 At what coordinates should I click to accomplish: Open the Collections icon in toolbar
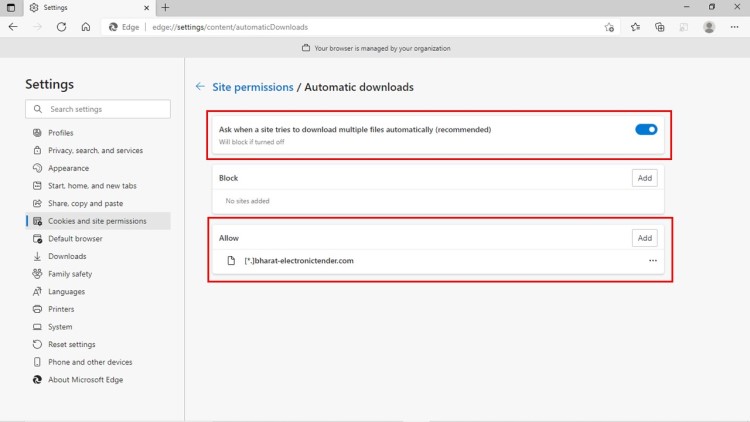pos(660,27)
